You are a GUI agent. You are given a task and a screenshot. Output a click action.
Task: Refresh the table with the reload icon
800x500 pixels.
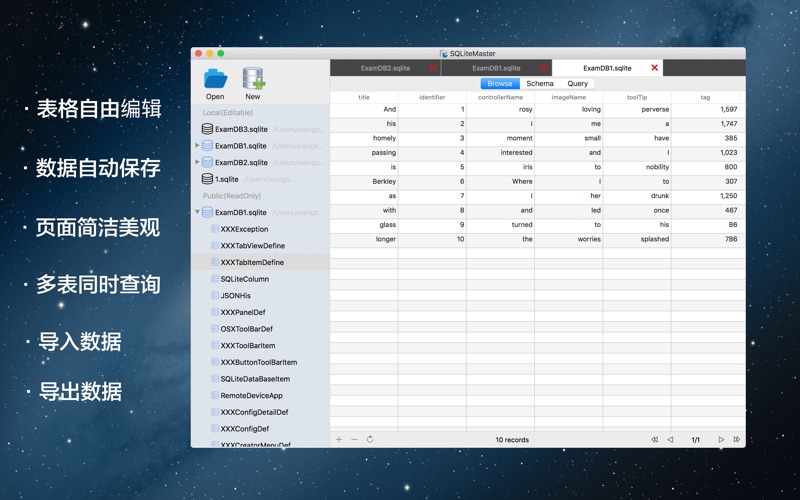(370, 439)
